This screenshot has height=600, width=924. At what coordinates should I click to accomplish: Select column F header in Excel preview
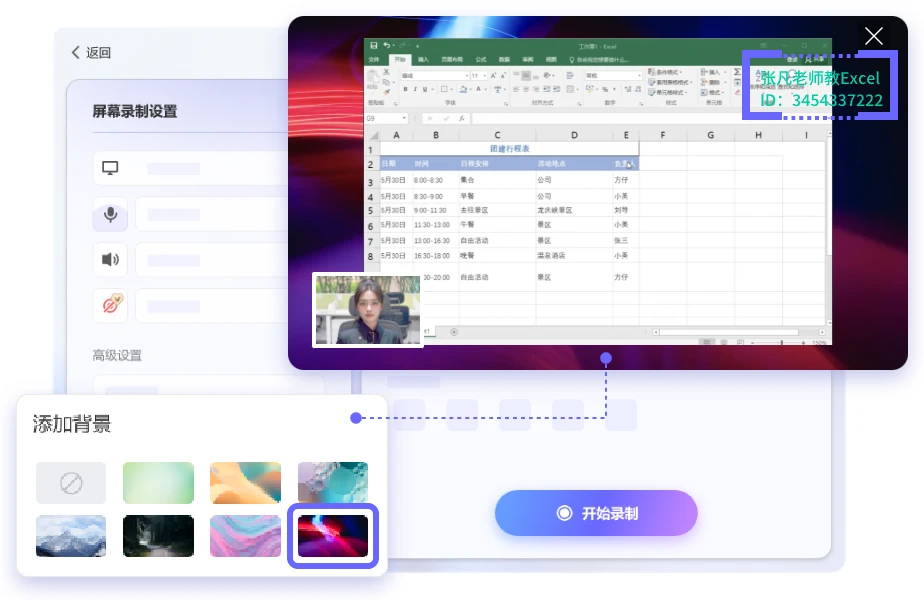(663, 135)
